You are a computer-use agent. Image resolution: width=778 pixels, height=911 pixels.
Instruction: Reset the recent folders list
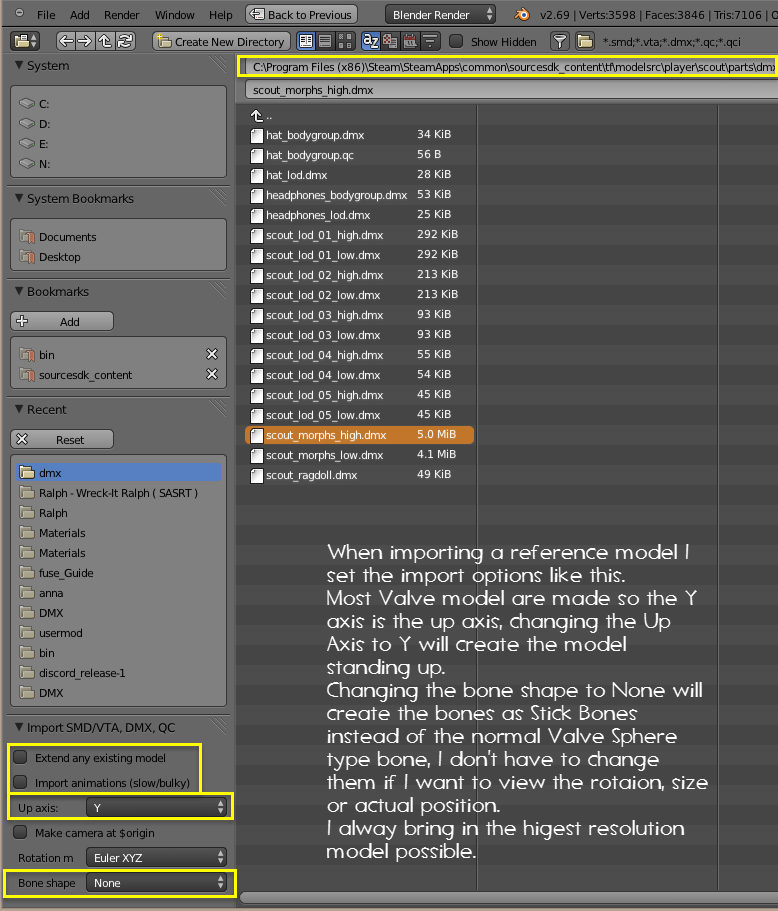[x=62, y=439]
